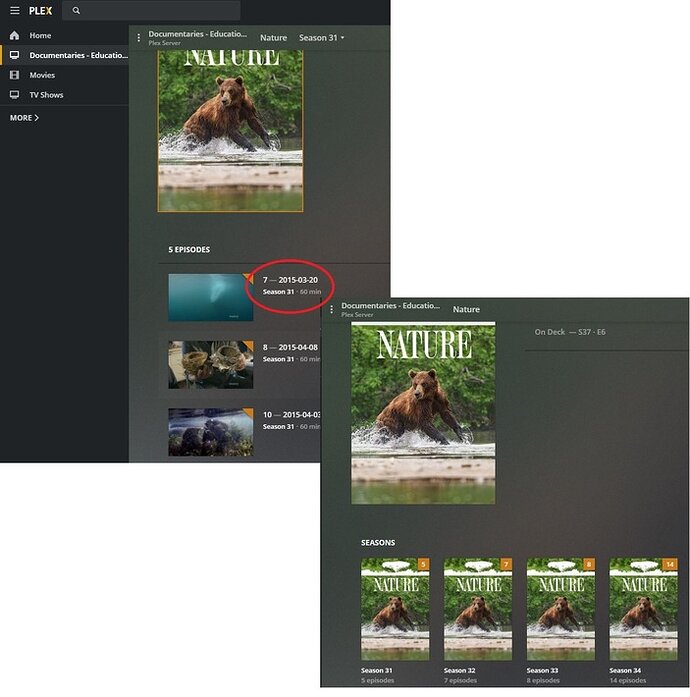Open the Season 31 dropdown
Viewport: 690px width, 697px height.
click(321, 38)
